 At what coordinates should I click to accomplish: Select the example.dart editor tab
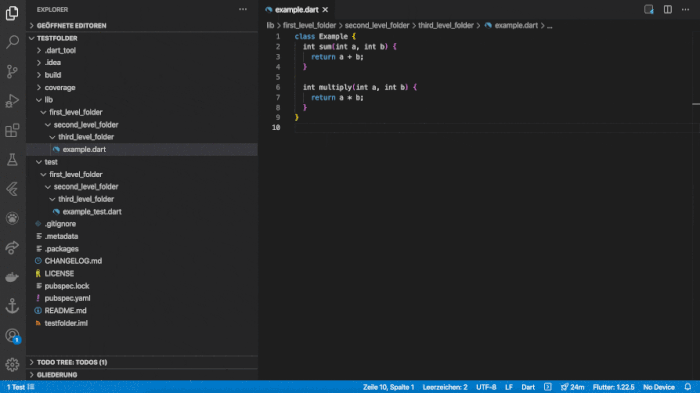[296, 9]
